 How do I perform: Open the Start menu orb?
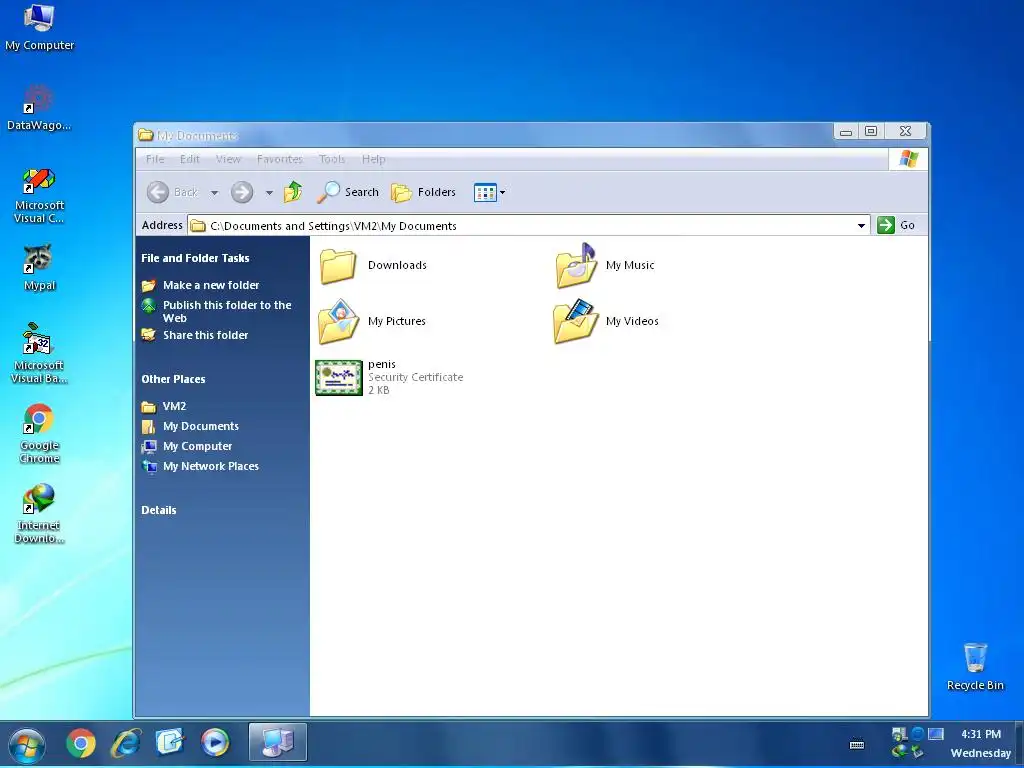[27, 745]
